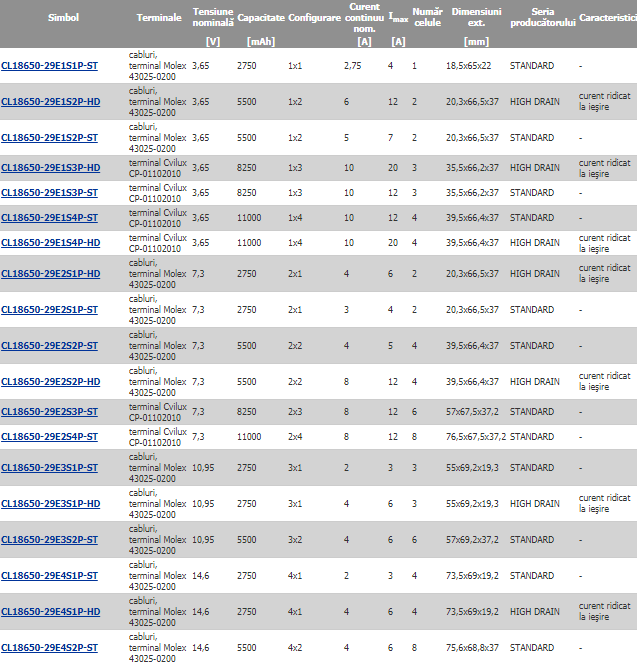Click the Capacitate column header
Screen dimensions: 637x662
(x=260, y=18)
